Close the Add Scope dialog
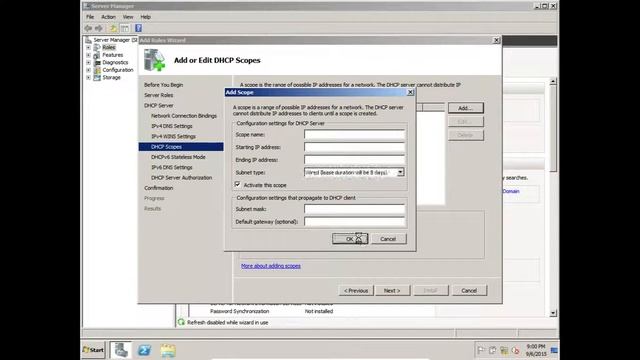Viewport: 640px width, 360px height. pyautogui.click(x=410, y=92)
